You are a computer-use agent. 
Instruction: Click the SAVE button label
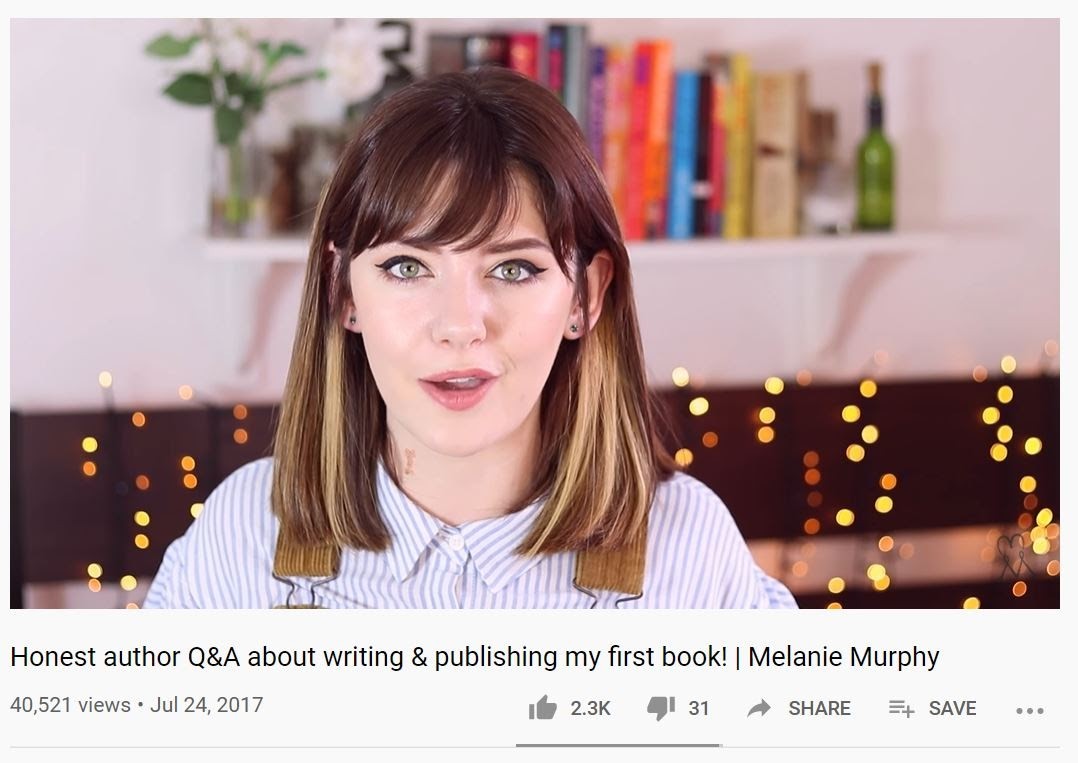(952, 708)
